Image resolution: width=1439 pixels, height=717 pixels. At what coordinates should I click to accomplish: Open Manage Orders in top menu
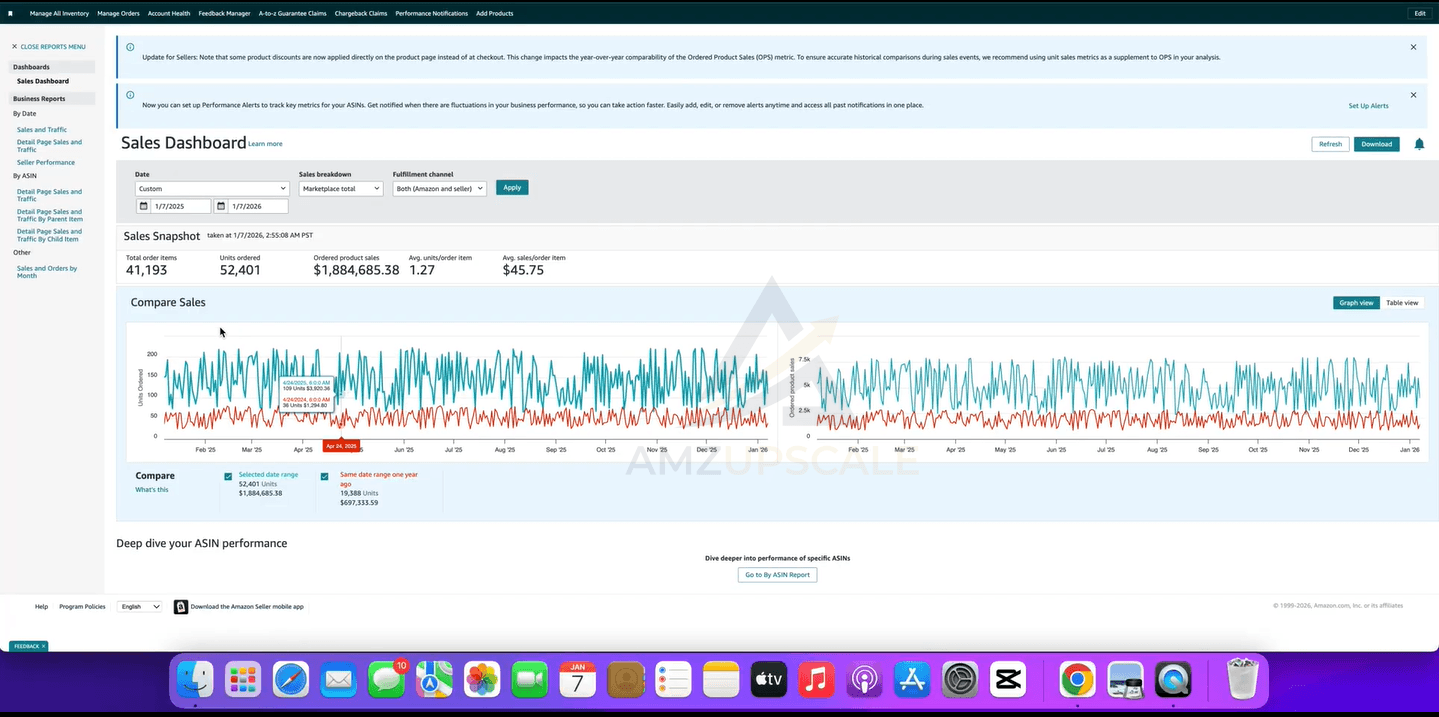click(x=118, y=13)
